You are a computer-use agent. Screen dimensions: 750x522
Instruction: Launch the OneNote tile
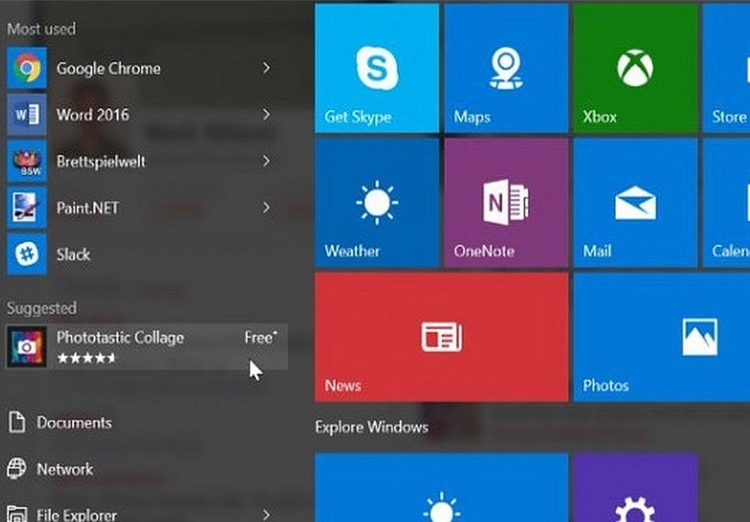coord(506,203)
